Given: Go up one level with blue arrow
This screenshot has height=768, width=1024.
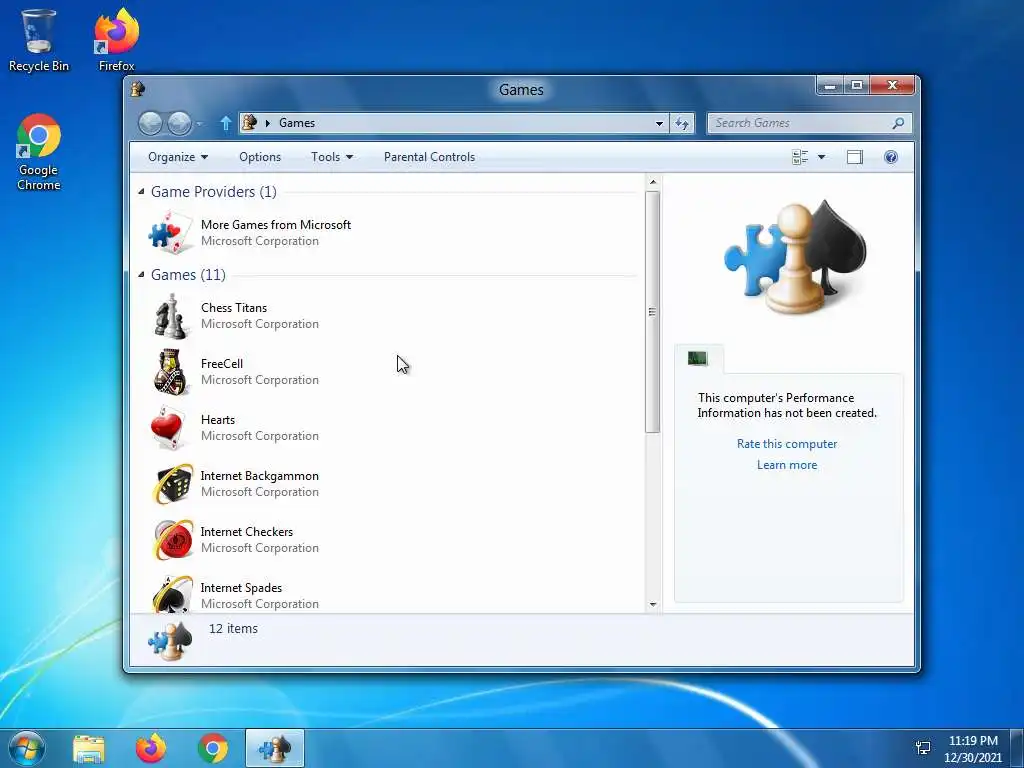Looking at the screenshot, I should click(226, 123).
